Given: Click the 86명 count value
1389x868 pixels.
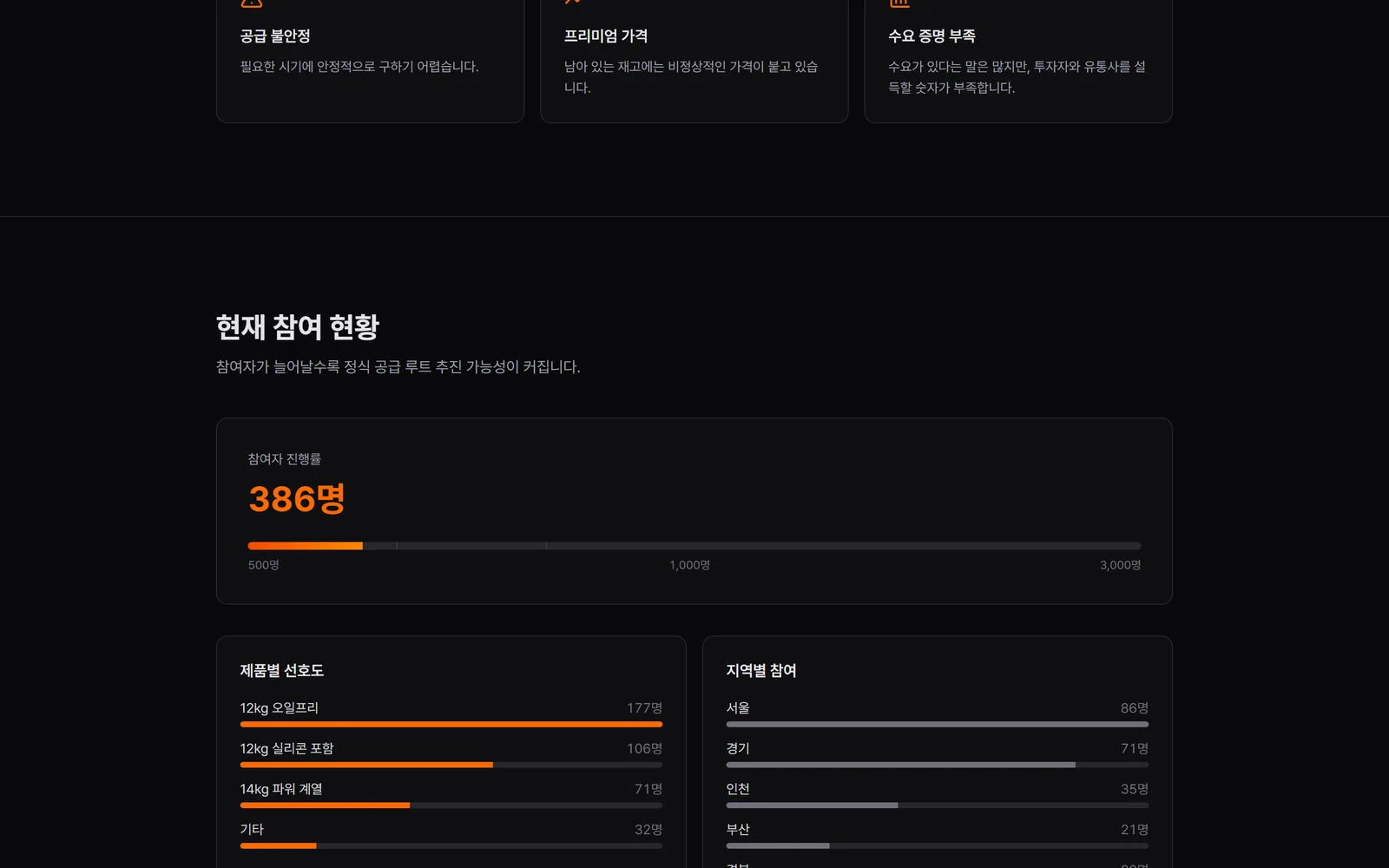Looking at the screenshot, I should [1135, 708].
